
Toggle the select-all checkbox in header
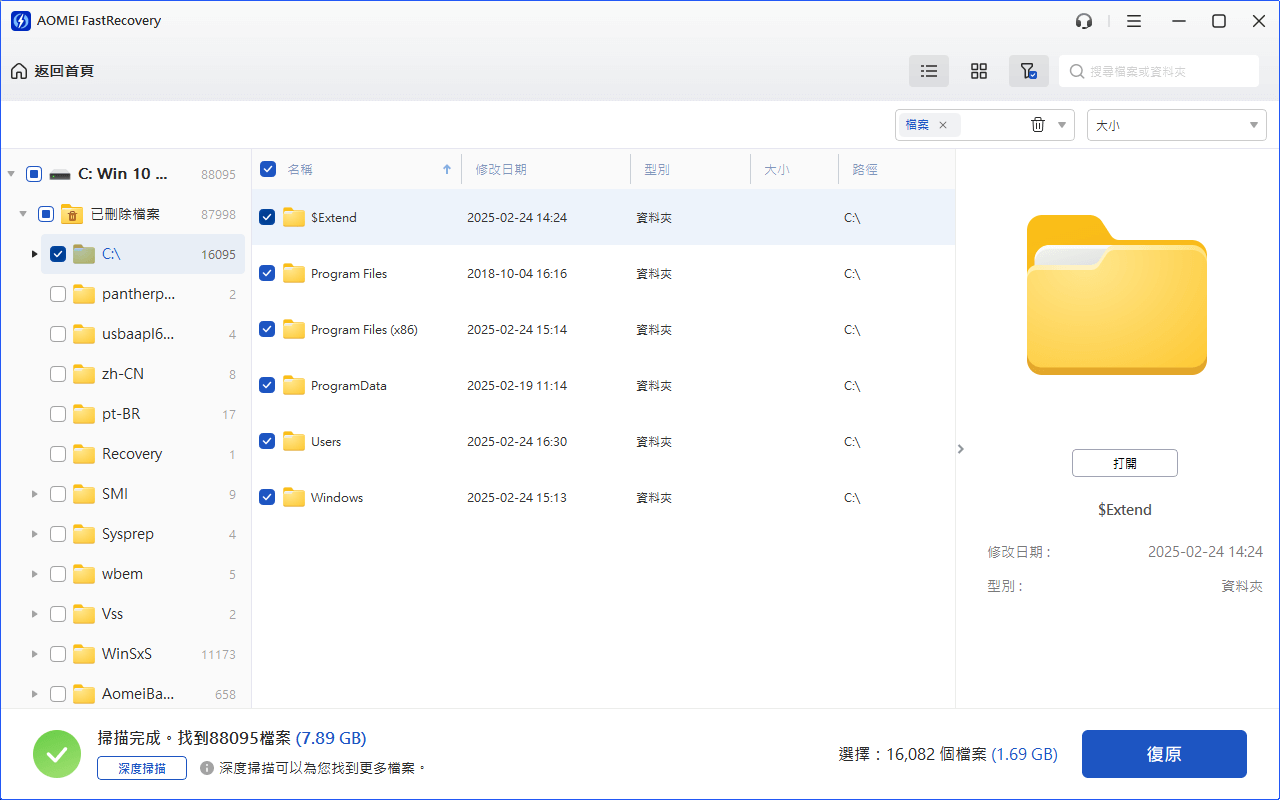point(268,169)
